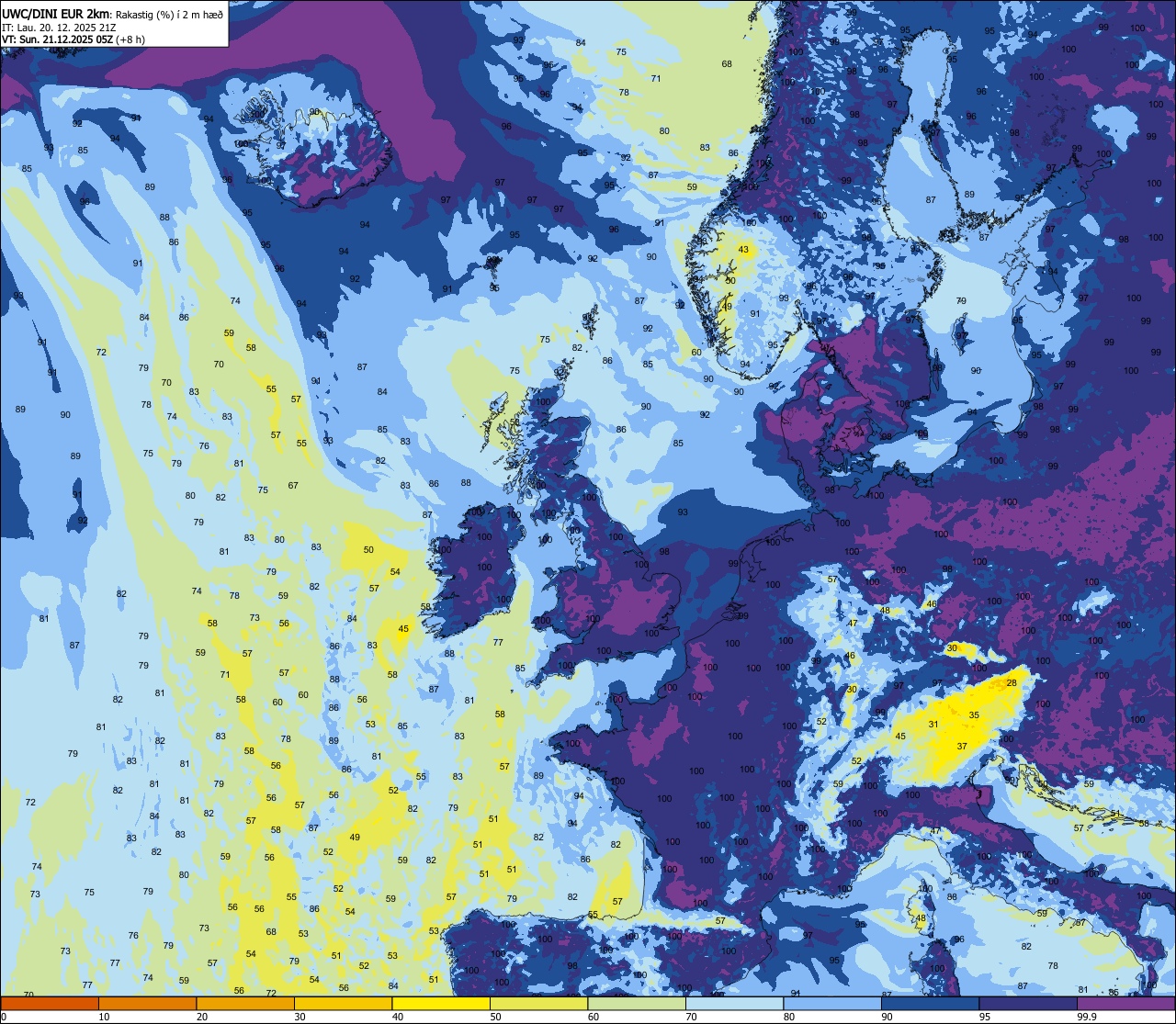Image resolution: width=1176 pixels, height=1024 pixels.
Task: Click the humidity value 28 in the yellow dry zone
Action: click(1012, 682)
